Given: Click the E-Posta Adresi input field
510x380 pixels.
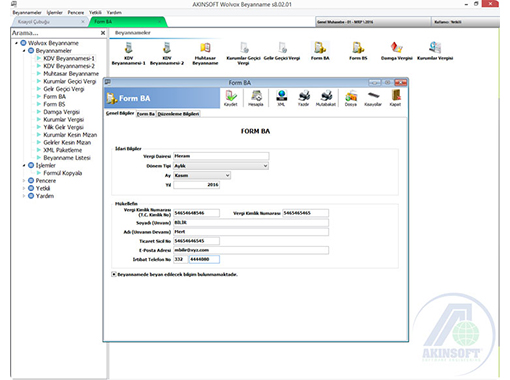Looking at the screenshot, I should click(251, 250).
